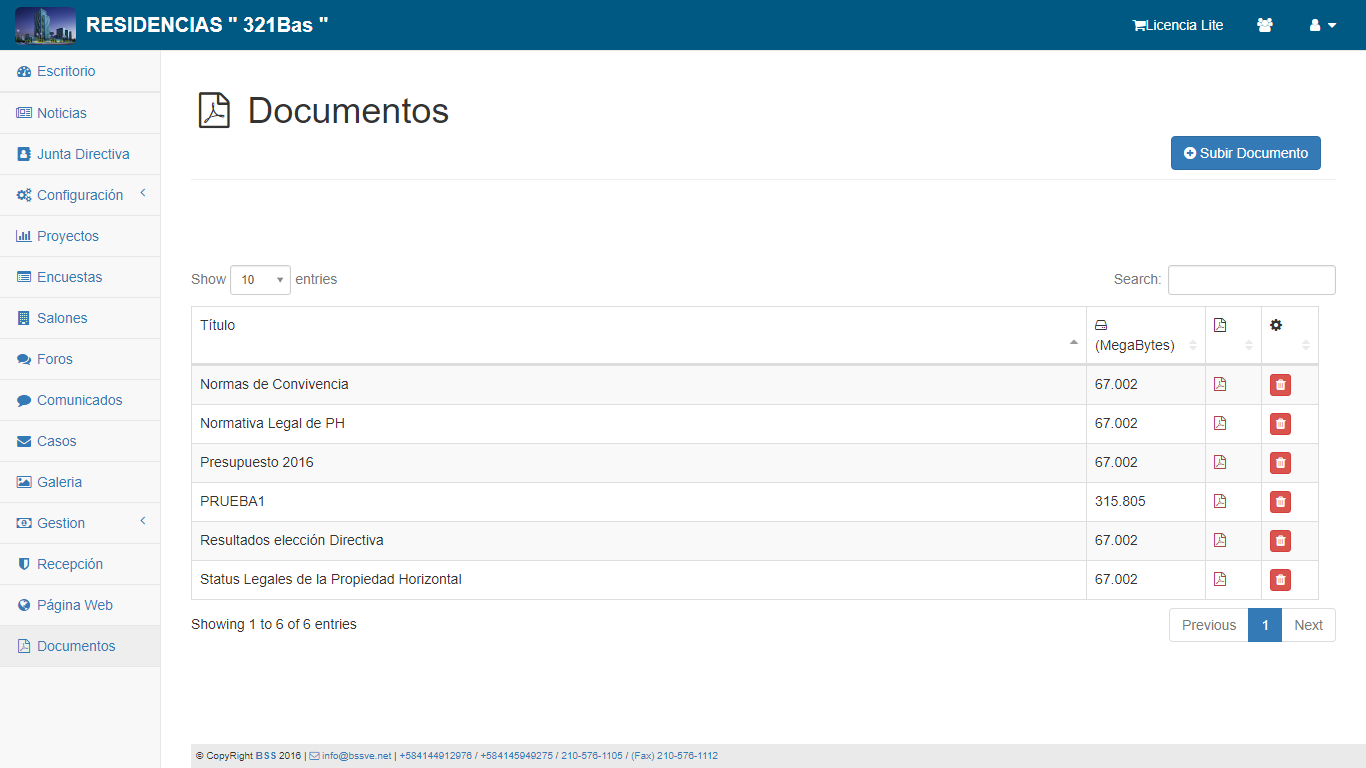Image resolution: width=1366 pixels, height=768 pixels.
Task: Open the user account dropdown menu
Action: (x=1322, y=25)
